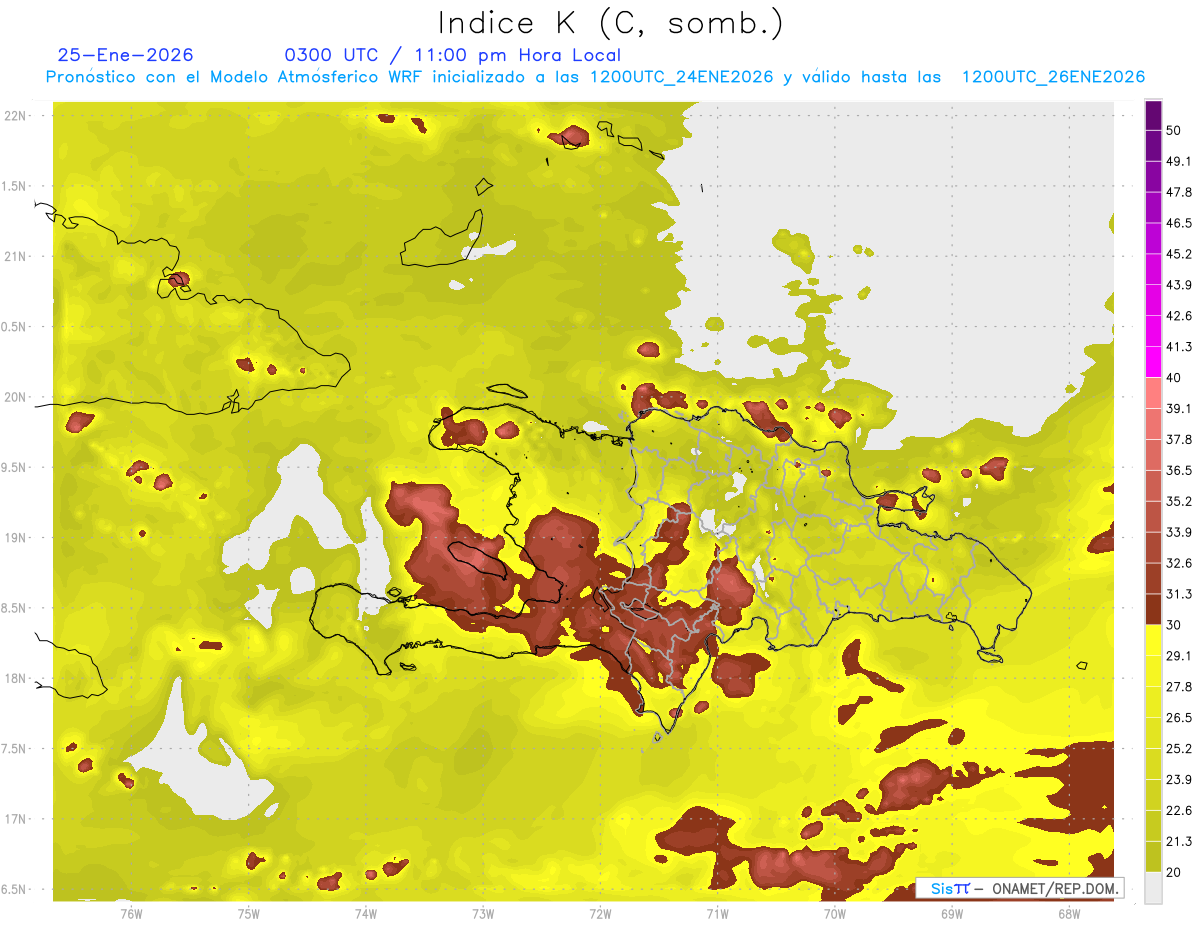Click the color bar value "41.3"
The image size is (1200, 927).
[x=1179, y=347]
